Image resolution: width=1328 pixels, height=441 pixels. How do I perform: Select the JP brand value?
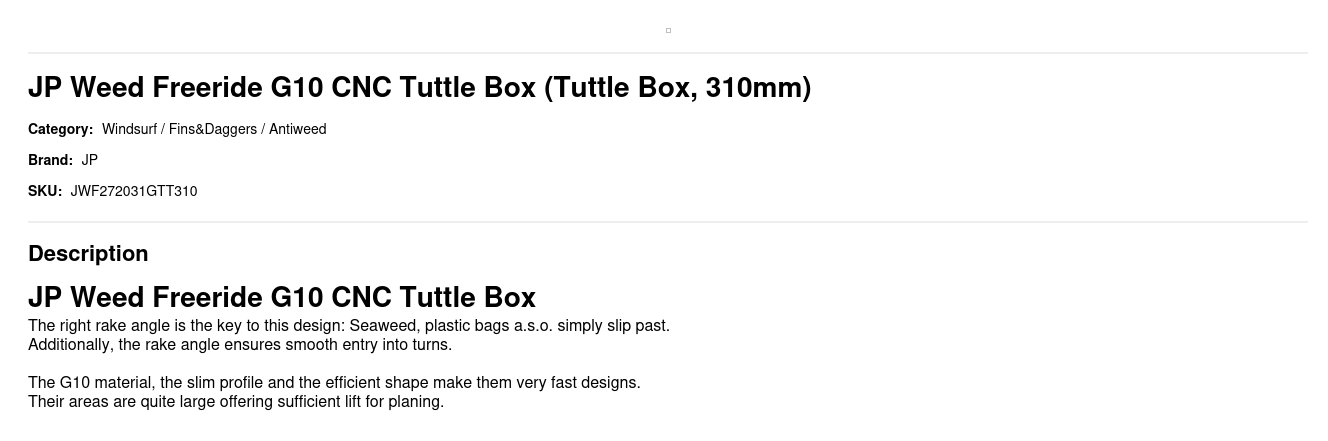point(90,160)
